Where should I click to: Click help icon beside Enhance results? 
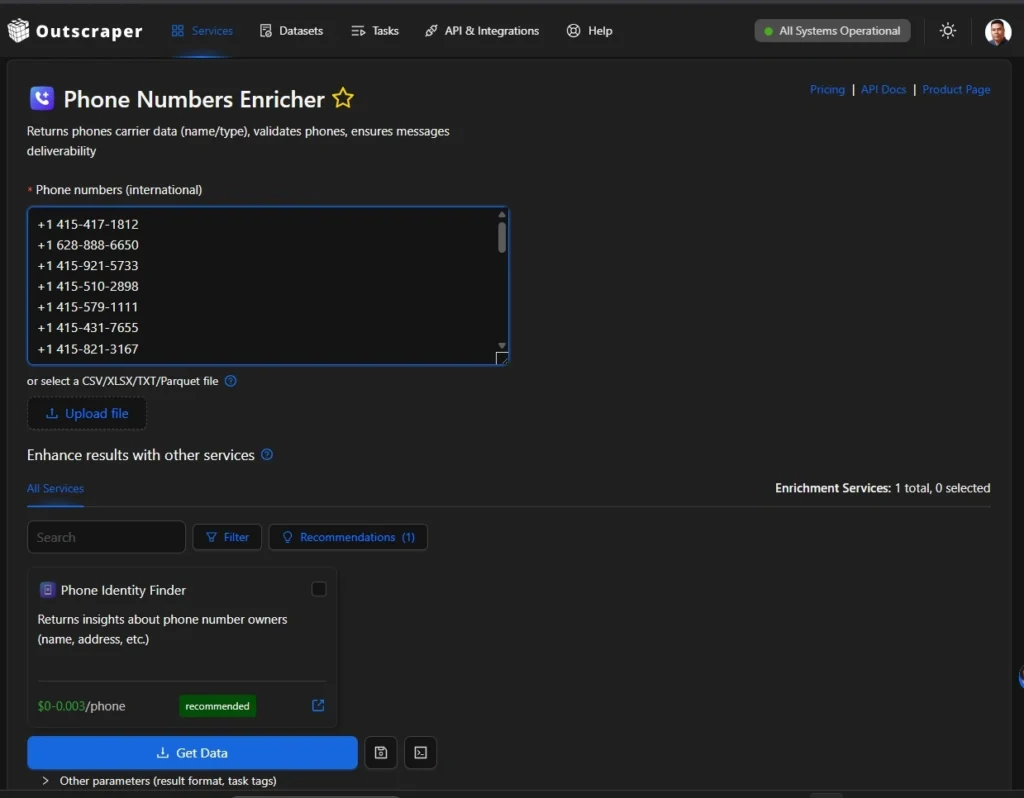(x=267, y=455)
